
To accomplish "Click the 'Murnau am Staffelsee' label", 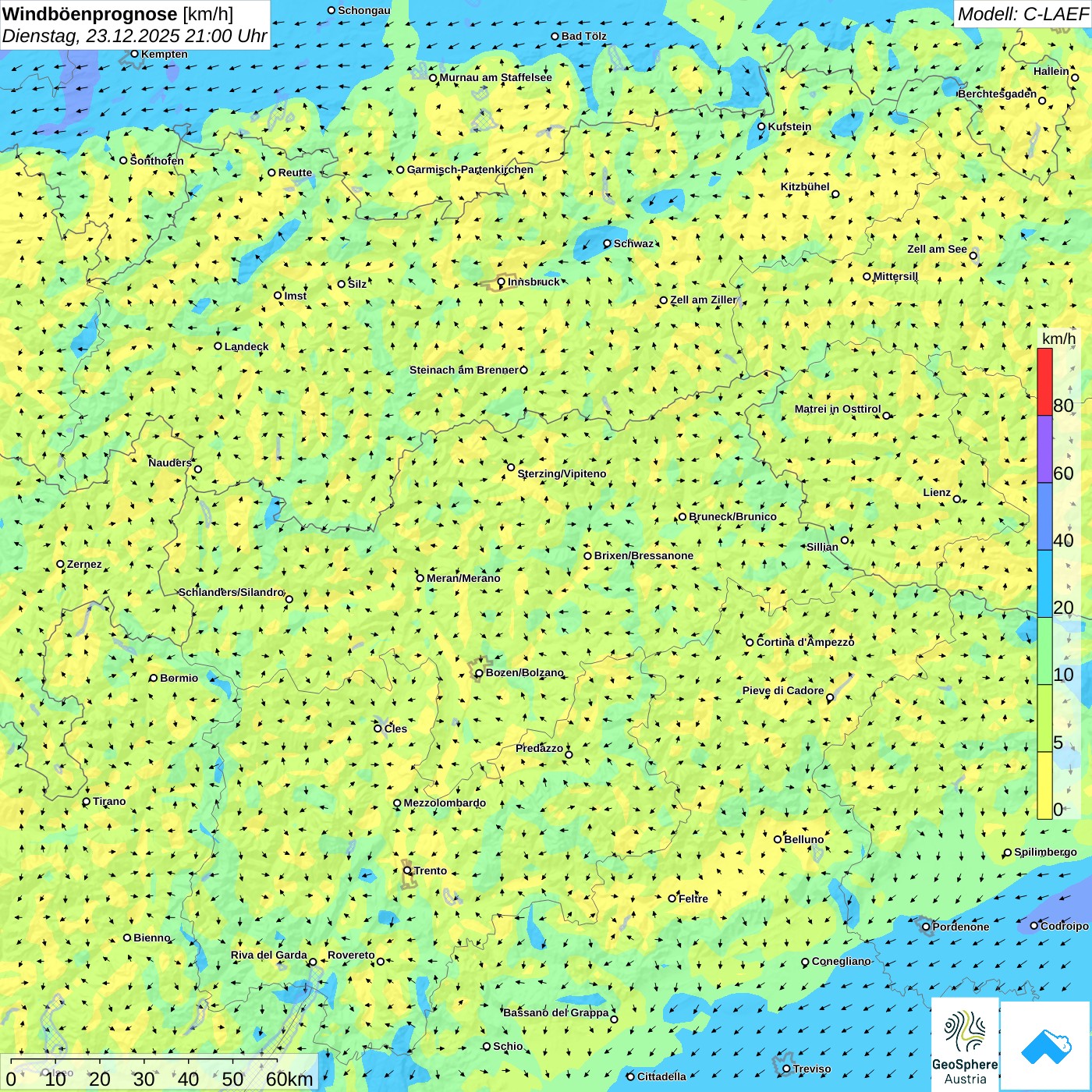I will point(496,77).
